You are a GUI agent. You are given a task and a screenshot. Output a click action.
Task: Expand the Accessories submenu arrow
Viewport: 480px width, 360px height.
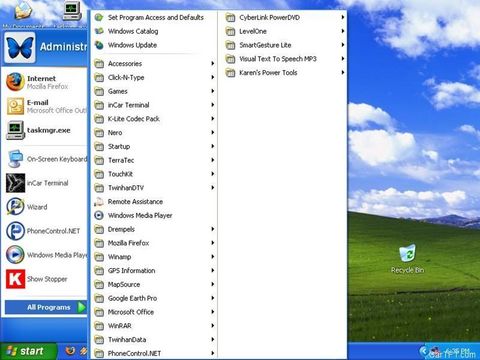pos(213,63)
